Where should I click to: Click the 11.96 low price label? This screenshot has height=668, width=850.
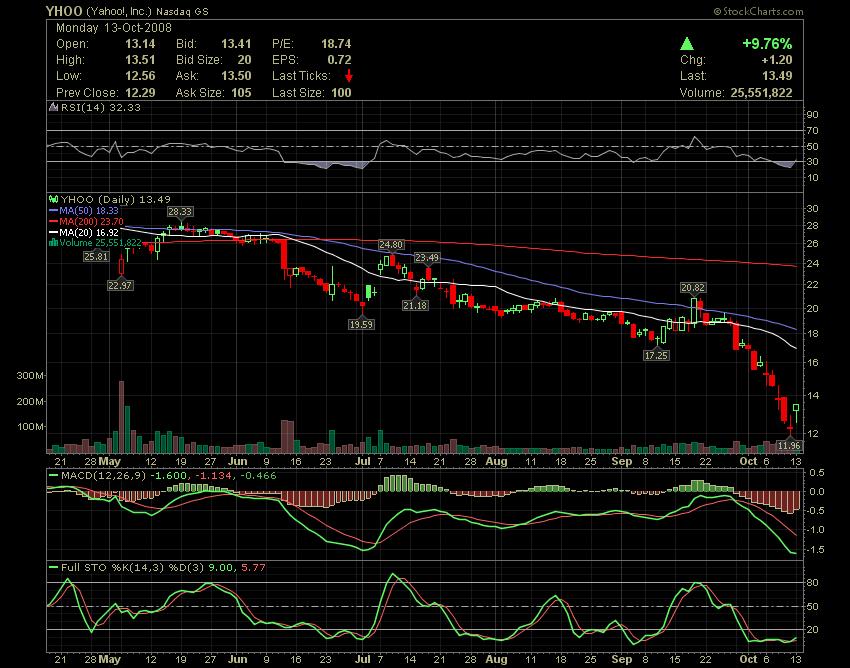(x=789, y=446)
